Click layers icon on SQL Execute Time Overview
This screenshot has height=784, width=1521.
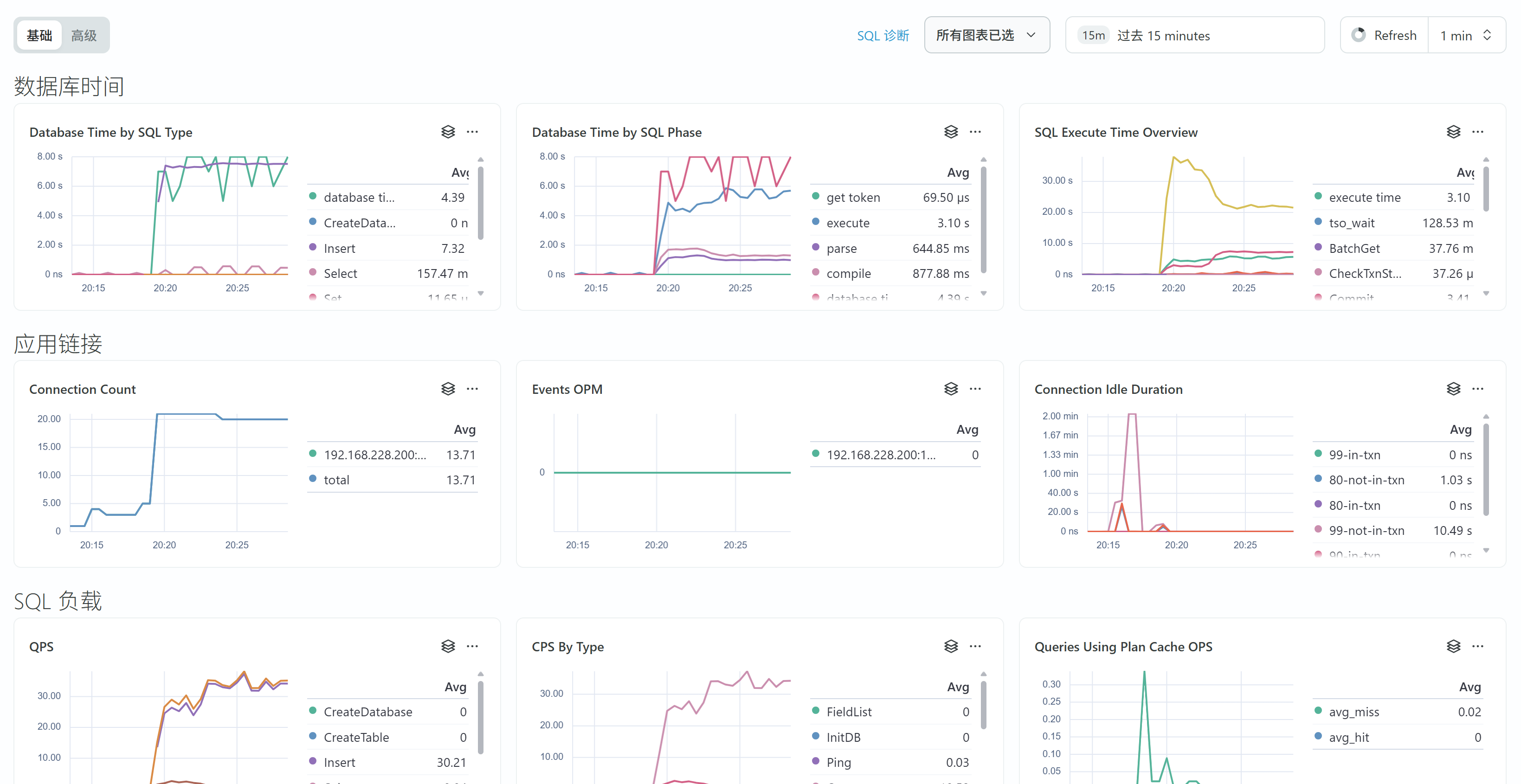1453,132
